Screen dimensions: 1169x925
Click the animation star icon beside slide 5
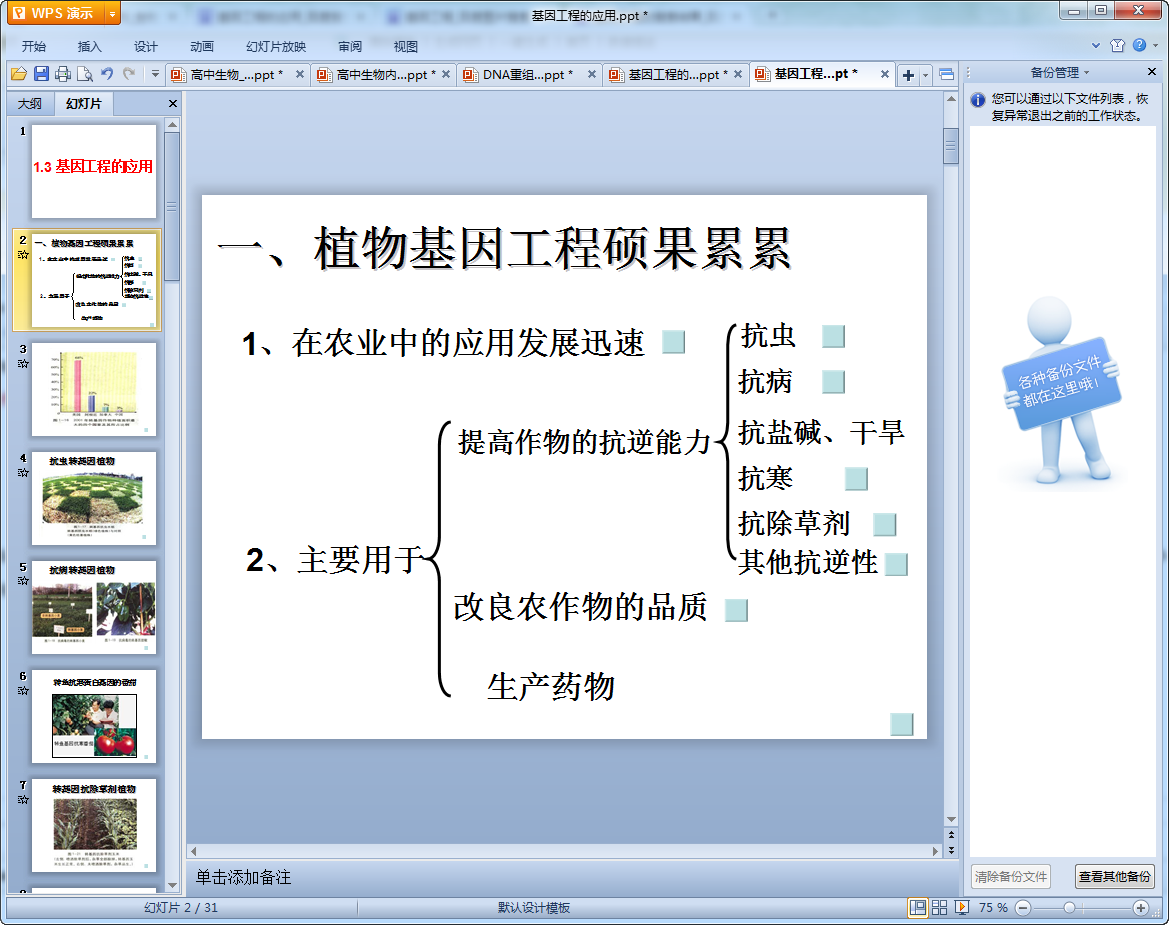pos(23,581)
